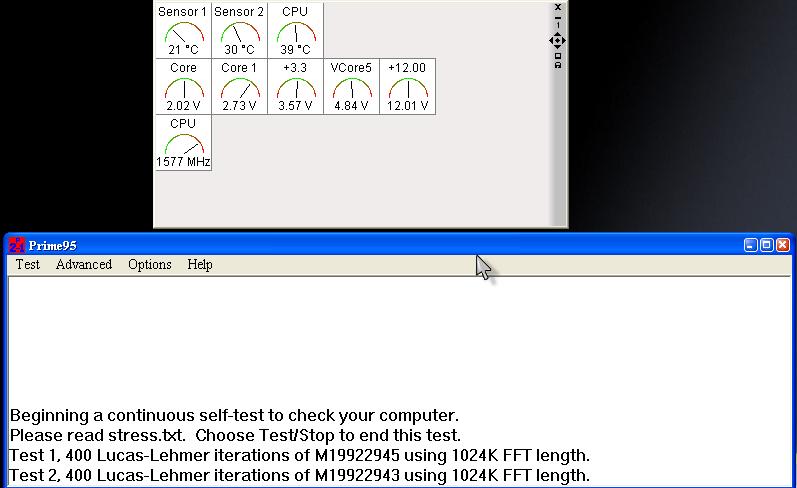Close the Prime95 window
Screen dimensions: 797x488
pyautogui.click(x=783, y=246)
